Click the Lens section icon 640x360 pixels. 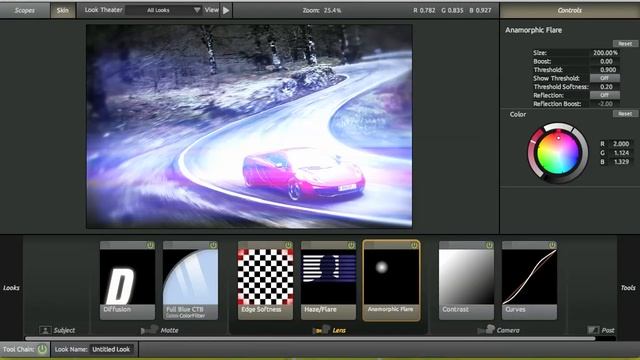click(320, 329)
